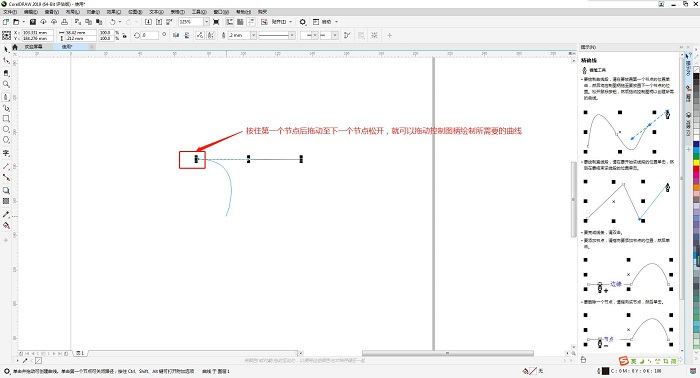Viewport: 700px width, 378px height.
Task: Open the undo history dropdown arrow
Action: (120, 21)
